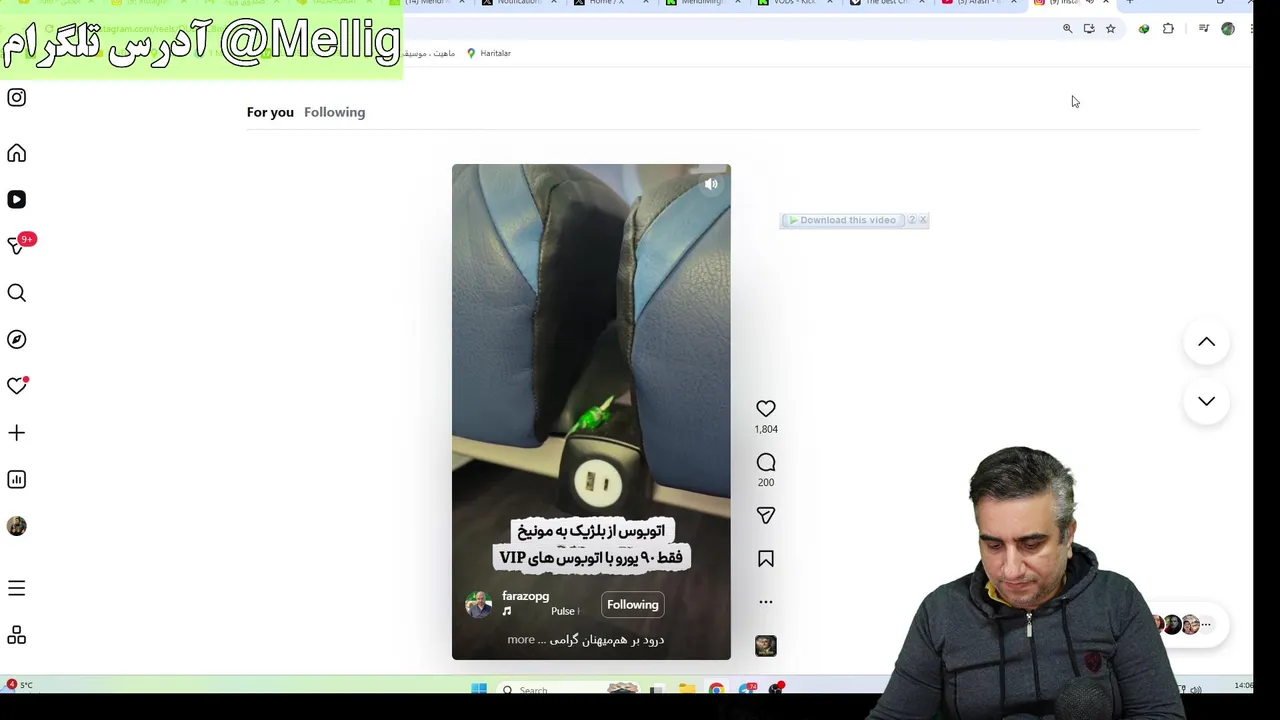Open floating messages avatars bubble

(1184, 624)
